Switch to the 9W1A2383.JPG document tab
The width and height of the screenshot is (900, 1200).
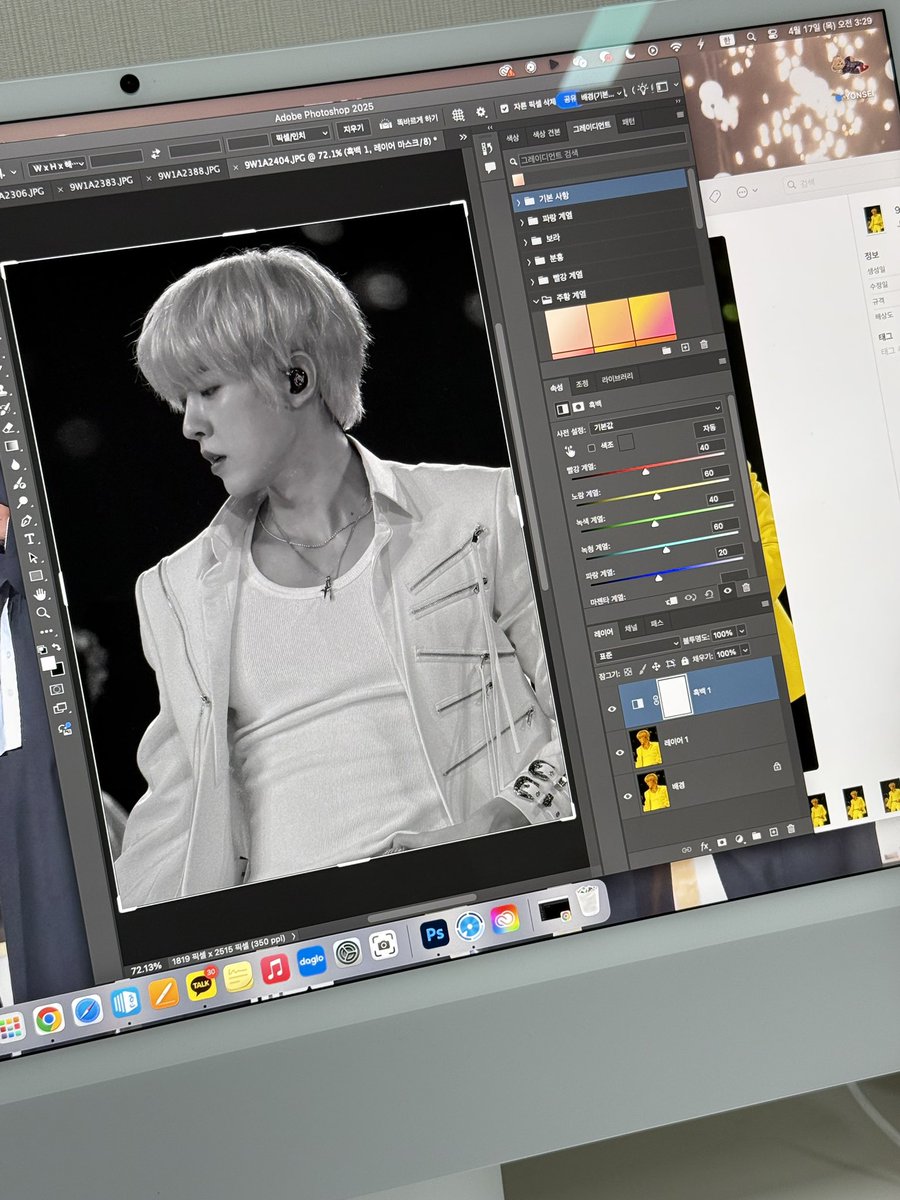click(x=101, y=182)
